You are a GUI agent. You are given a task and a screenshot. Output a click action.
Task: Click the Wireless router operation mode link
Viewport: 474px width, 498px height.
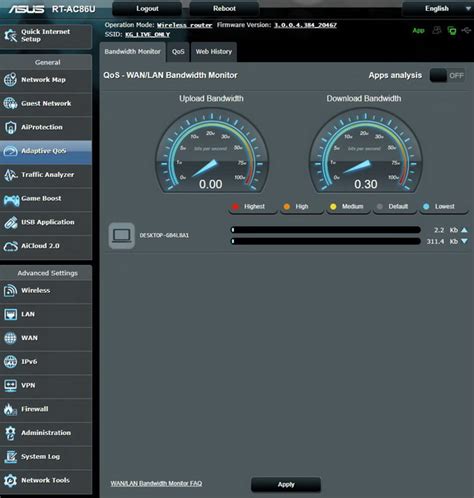point(185,25)
